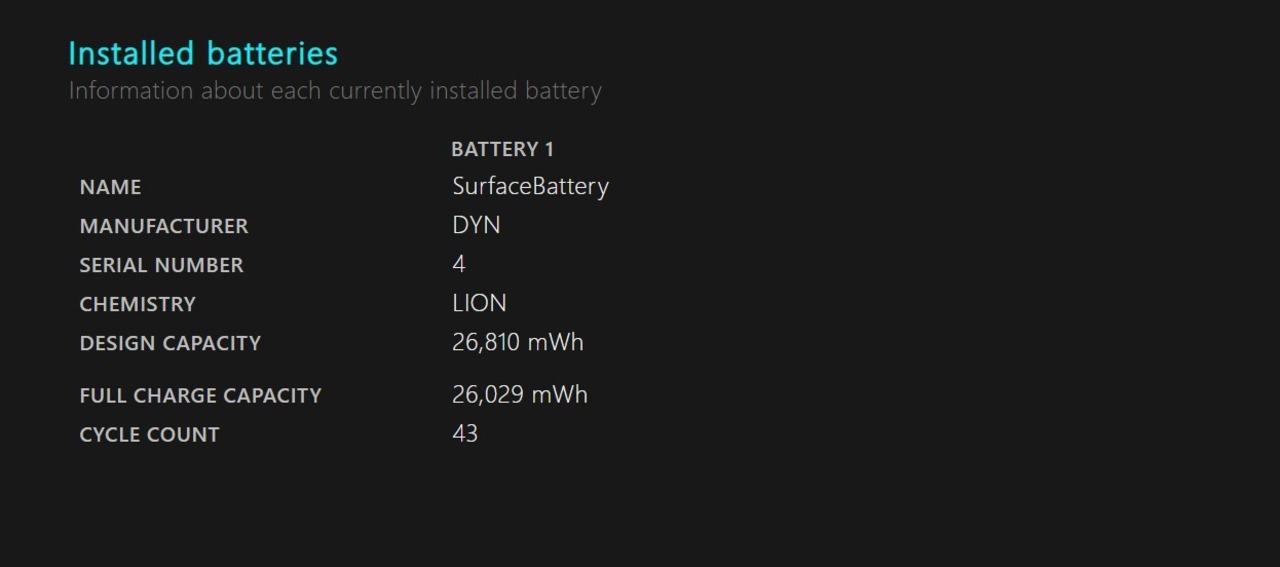Click the mWh unit after 26,810
The height and width of the screenshot is (567, 1280).
(555, 343)
